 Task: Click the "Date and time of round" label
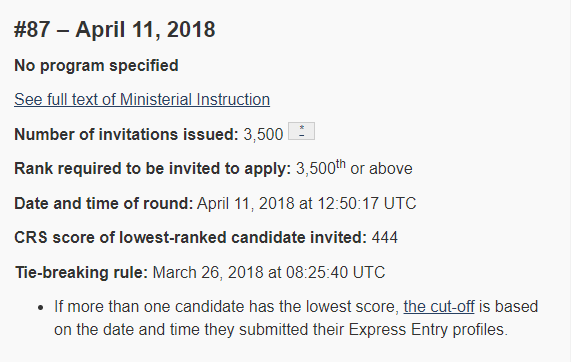click(x=103, y=203)
